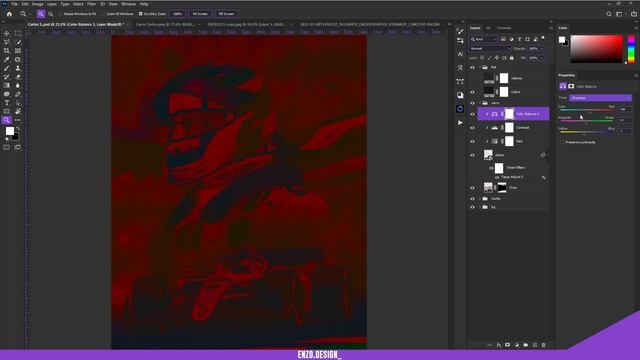
Task: Expand the bottom layer group arrow
Action: pyautogui.click(x=480, y=207)
